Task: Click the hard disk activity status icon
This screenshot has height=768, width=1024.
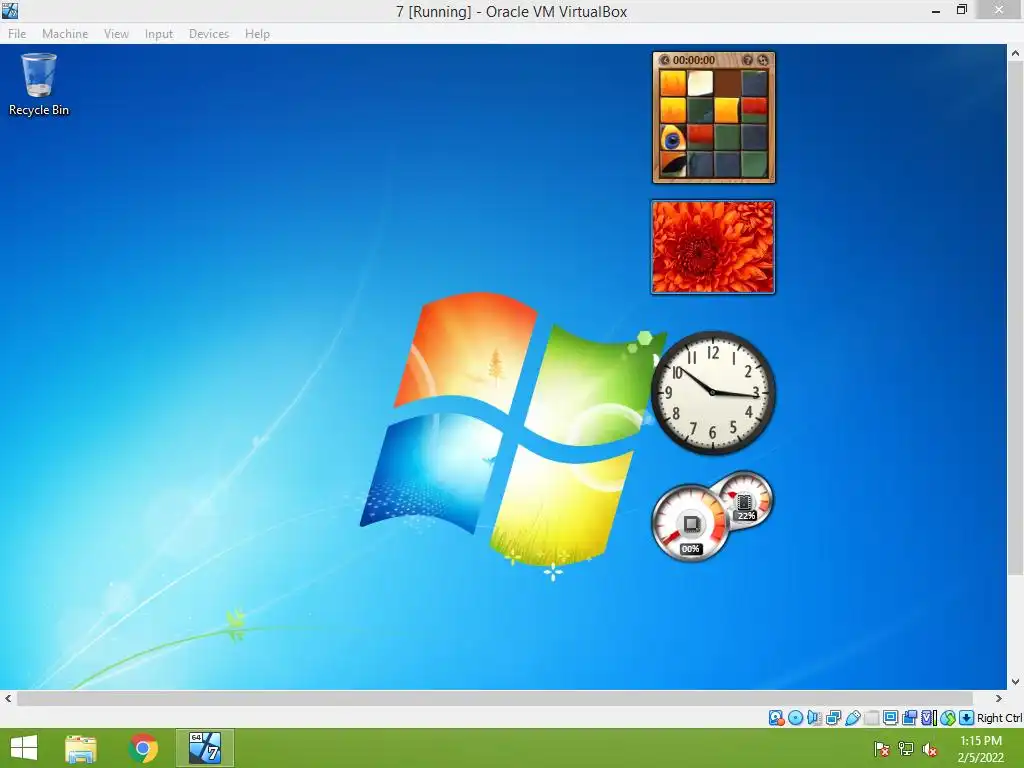Action: click(x=776, y=718)
